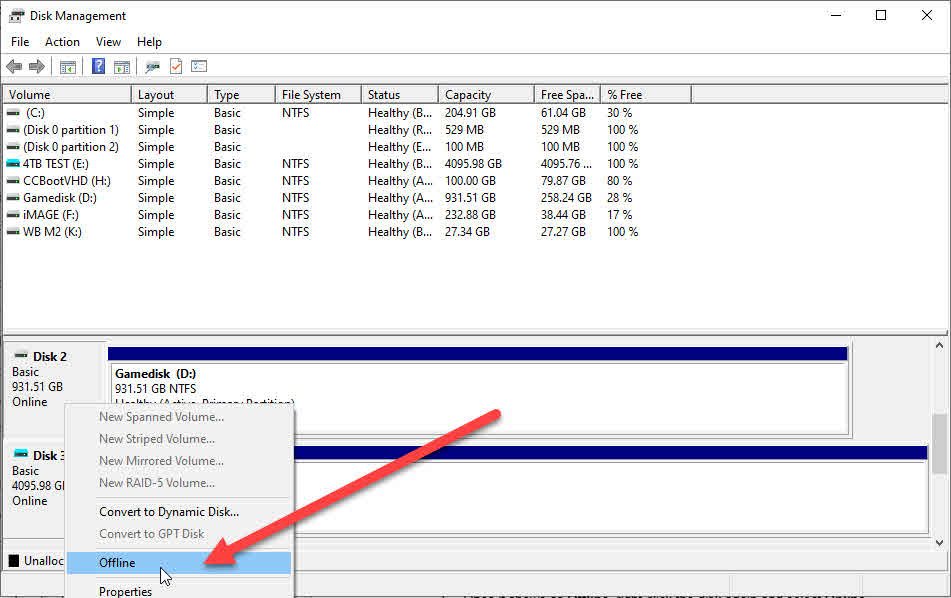
Task: Click the disk pane scroll-down arrow
Action: [939, 543]
